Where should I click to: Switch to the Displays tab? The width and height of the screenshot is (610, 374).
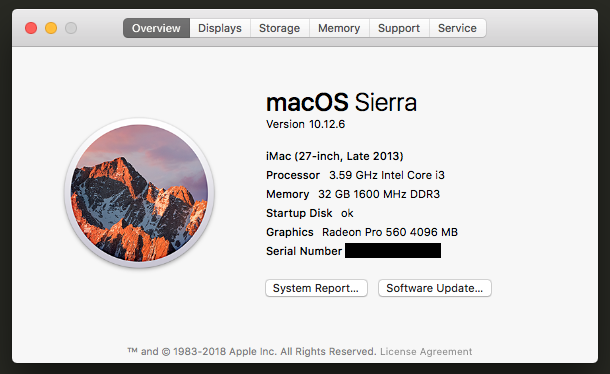(220, 28)
